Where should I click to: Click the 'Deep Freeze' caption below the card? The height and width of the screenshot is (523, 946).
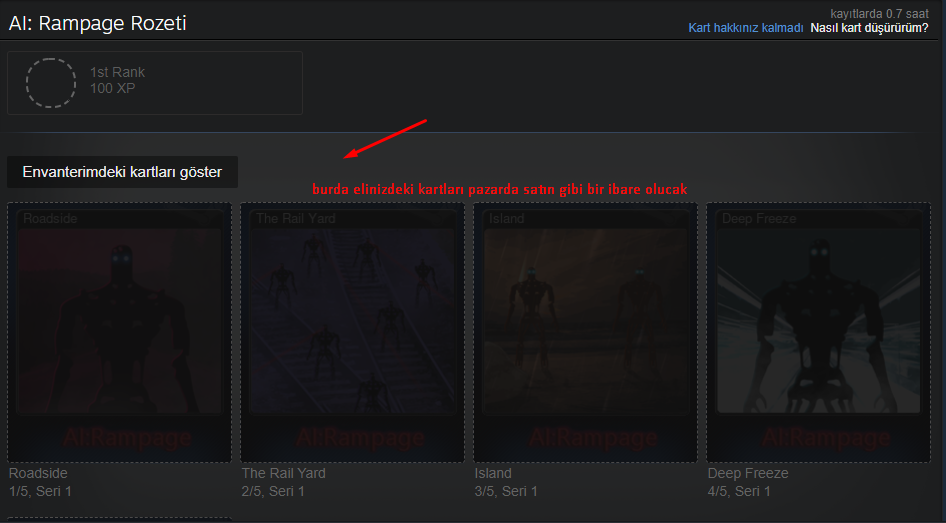pyautogui.click(x=748, y=473)
